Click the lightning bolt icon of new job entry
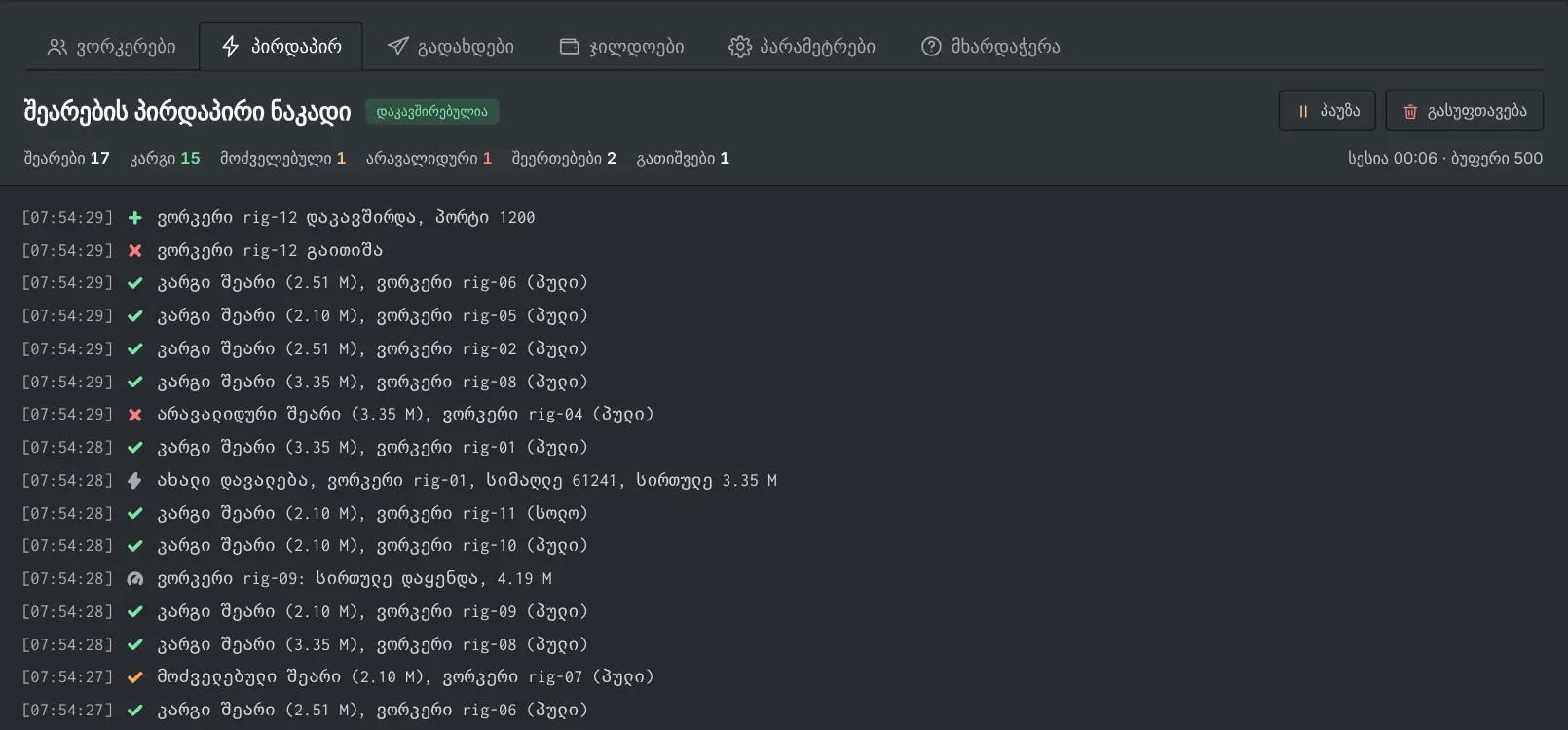 click(x=135, y=481)
